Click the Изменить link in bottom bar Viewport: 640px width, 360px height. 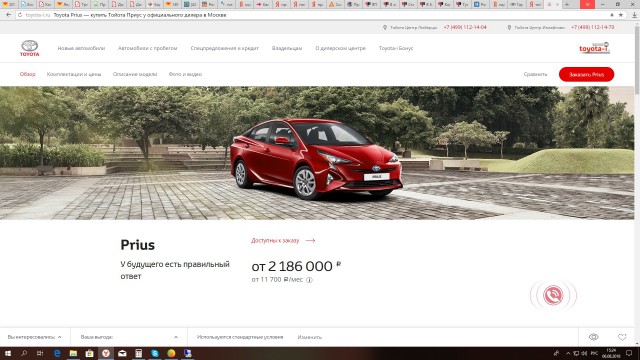(310, 337)
